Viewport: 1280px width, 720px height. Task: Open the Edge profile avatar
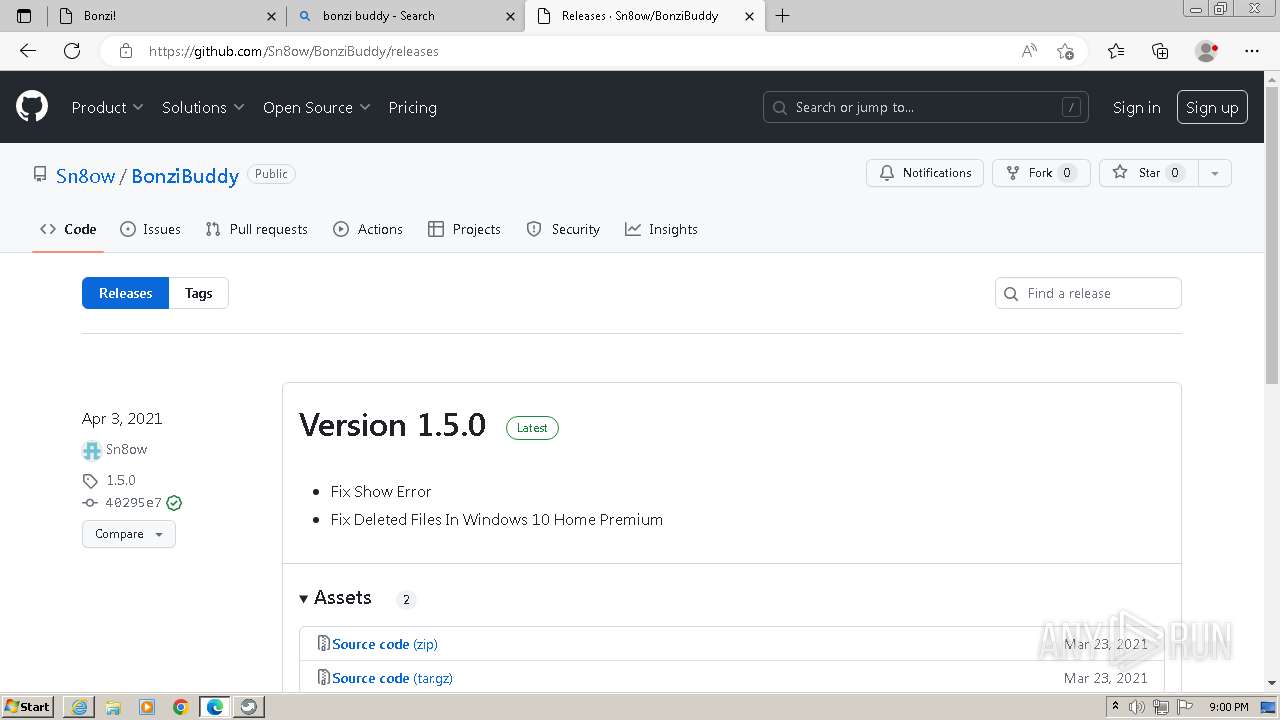coord(1206,51)
